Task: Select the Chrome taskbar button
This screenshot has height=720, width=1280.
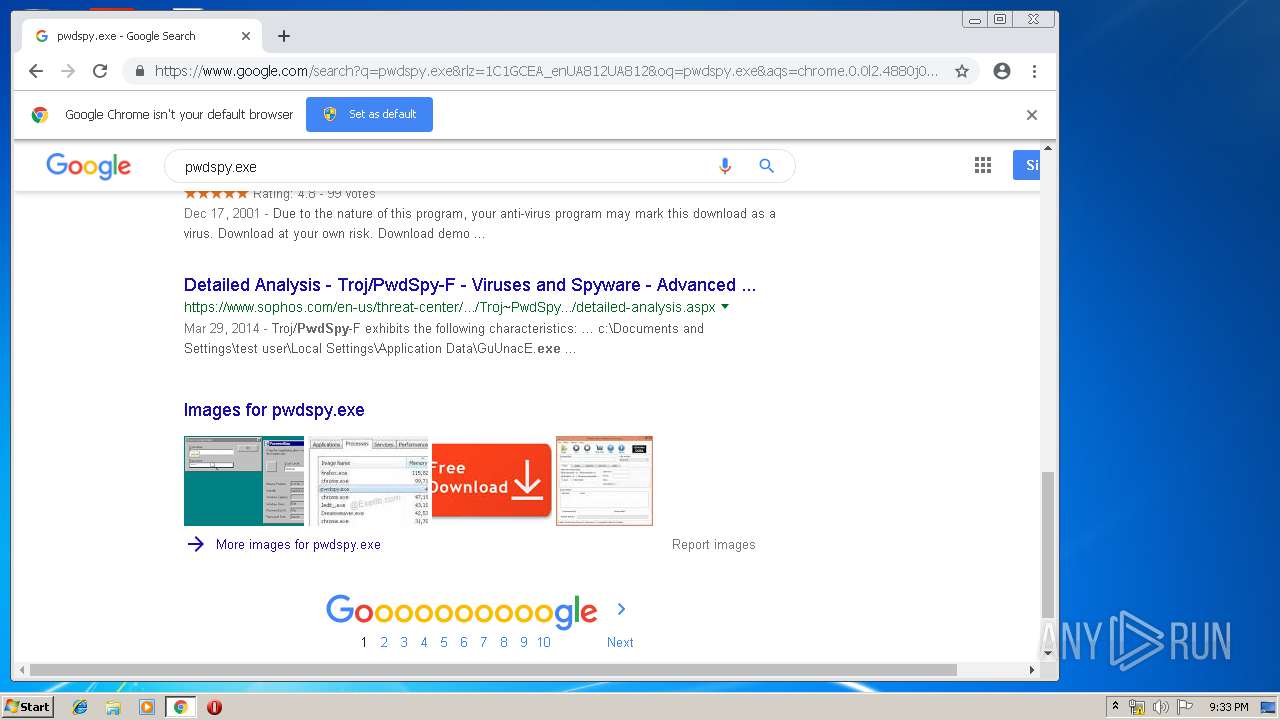Action: (x=180, y=707)
